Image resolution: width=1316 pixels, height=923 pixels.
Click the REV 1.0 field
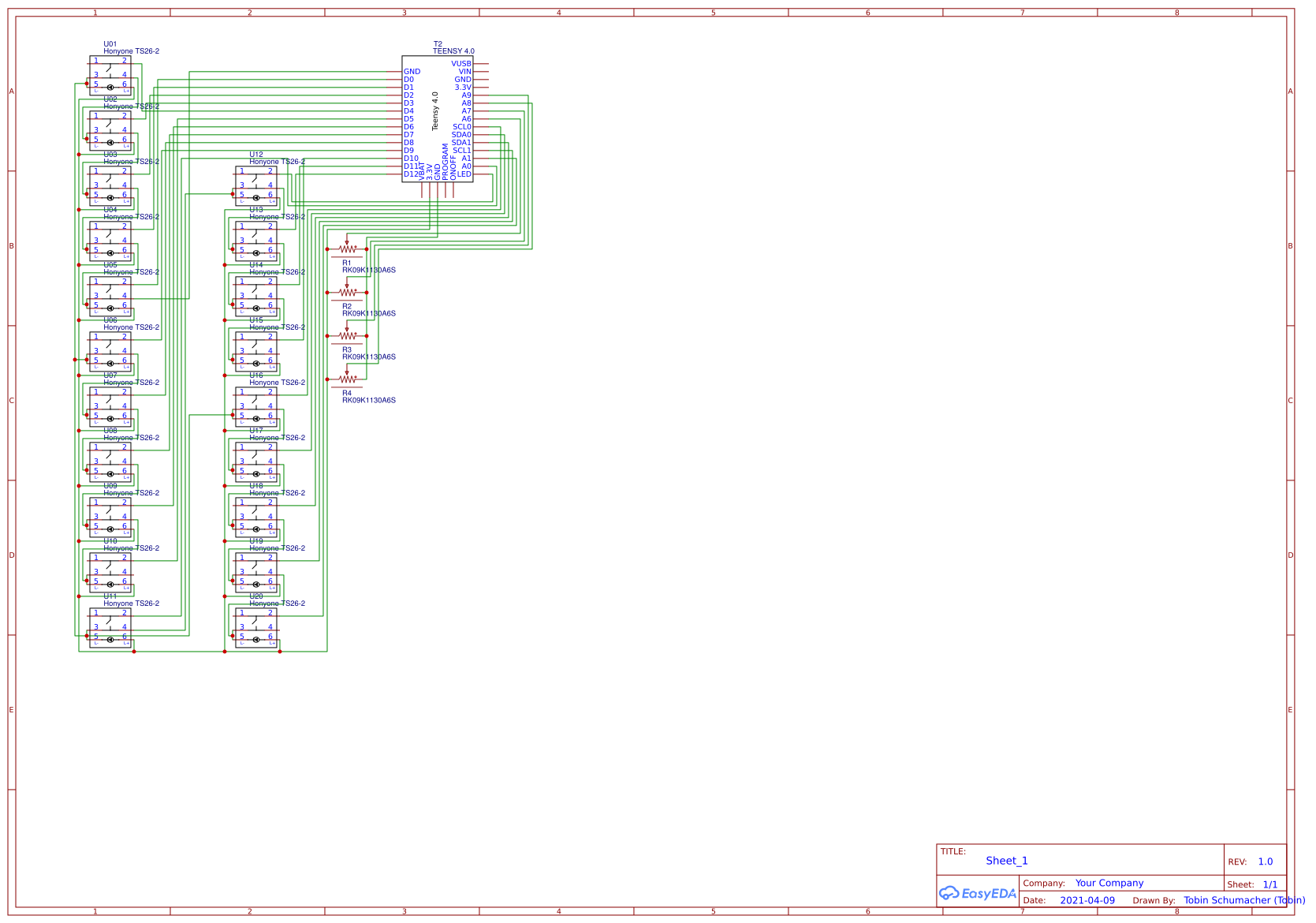point(1265,861)
